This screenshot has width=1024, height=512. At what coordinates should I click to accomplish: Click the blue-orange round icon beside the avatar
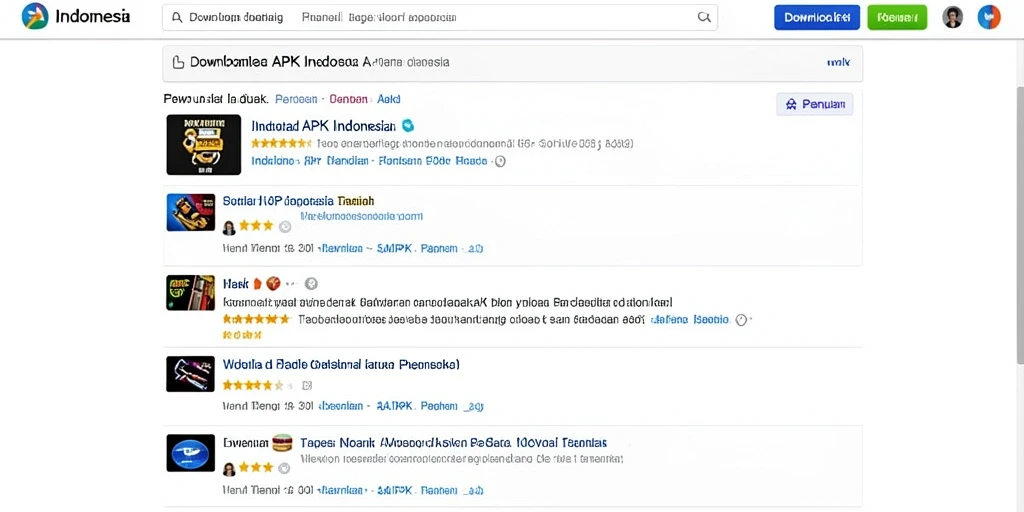click(989, 17)
